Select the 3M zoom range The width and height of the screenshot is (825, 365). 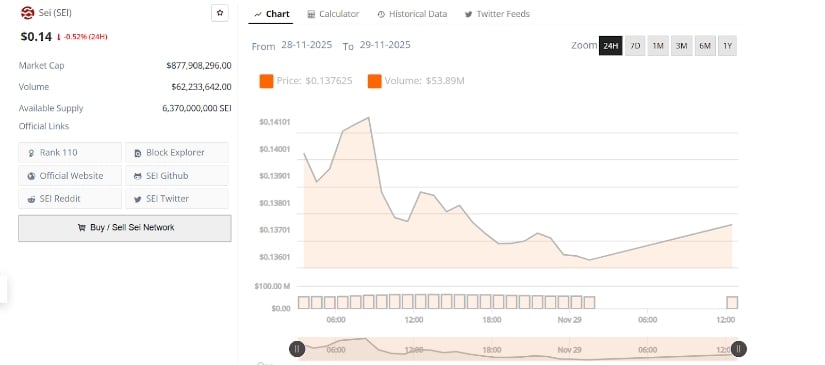click(681, 46)
